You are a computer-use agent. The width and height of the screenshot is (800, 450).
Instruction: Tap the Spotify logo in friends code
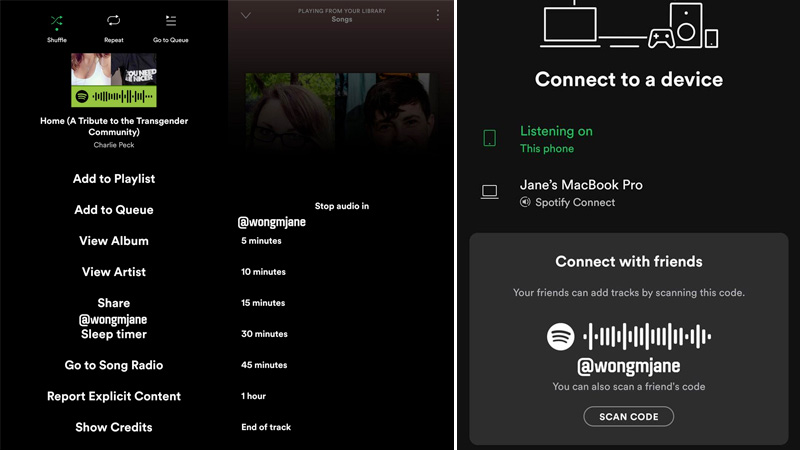[560, 337]
